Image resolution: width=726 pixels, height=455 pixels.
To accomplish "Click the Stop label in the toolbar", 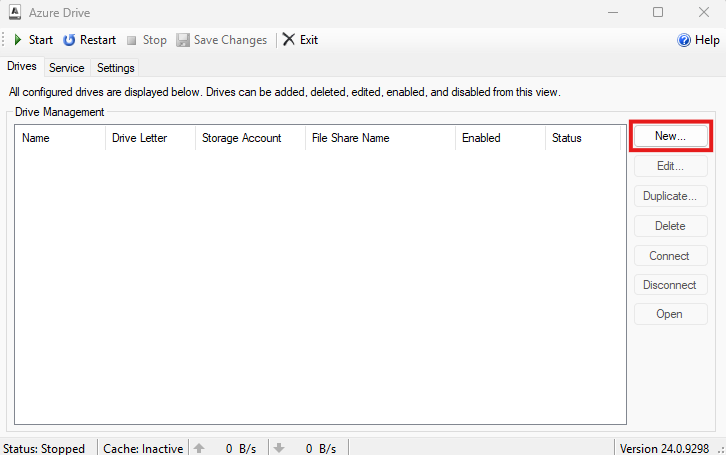I will tap(155, 40).
